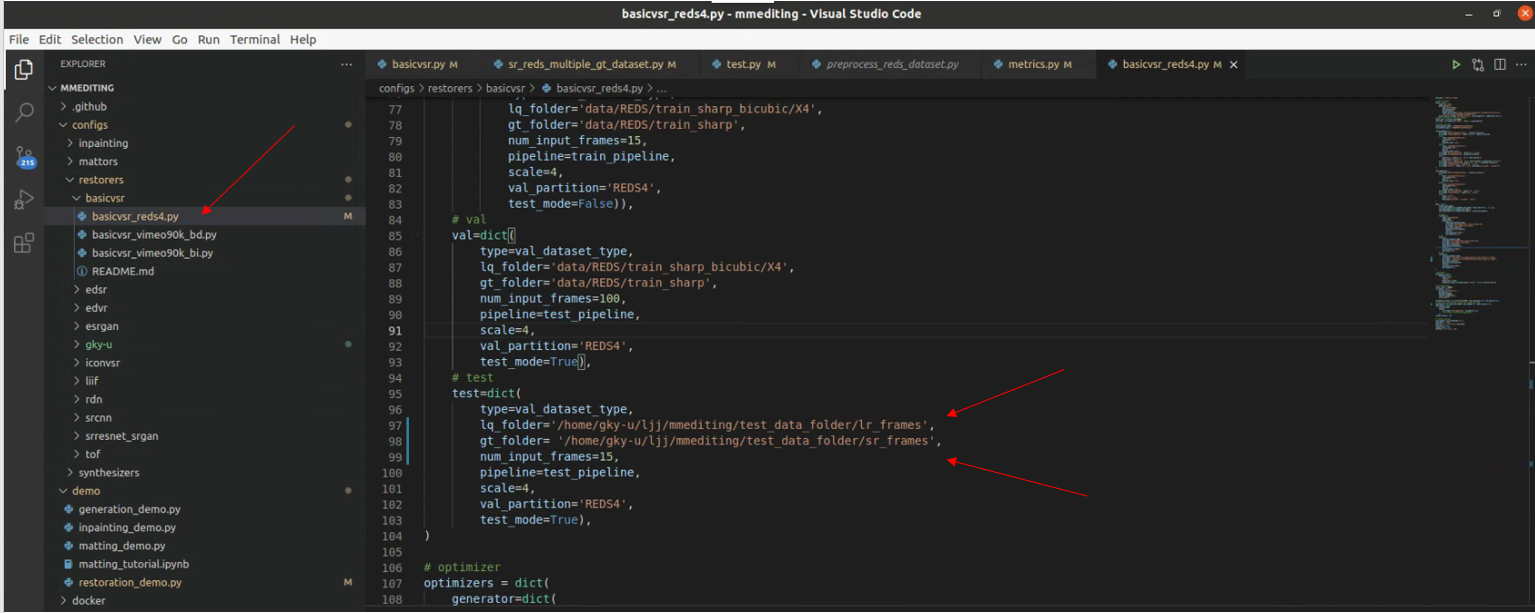Open the Extensions view
The image size is (1535, 613).
coord(23,243)
